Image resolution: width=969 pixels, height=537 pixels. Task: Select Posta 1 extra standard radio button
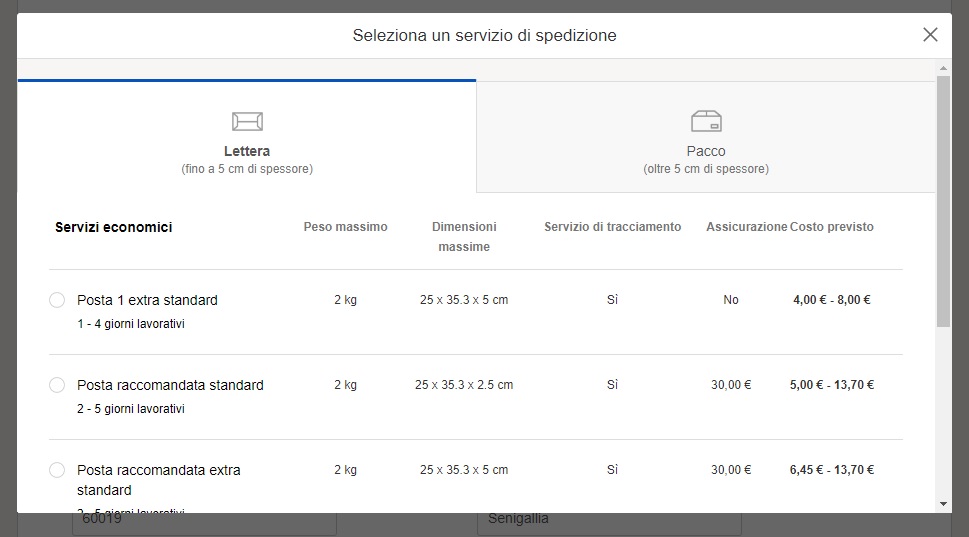(57, 300)
